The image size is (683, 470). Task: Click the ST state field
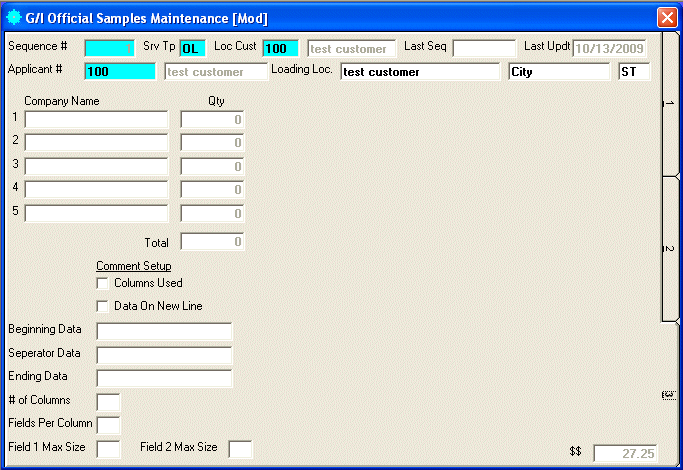coord(634,71)
